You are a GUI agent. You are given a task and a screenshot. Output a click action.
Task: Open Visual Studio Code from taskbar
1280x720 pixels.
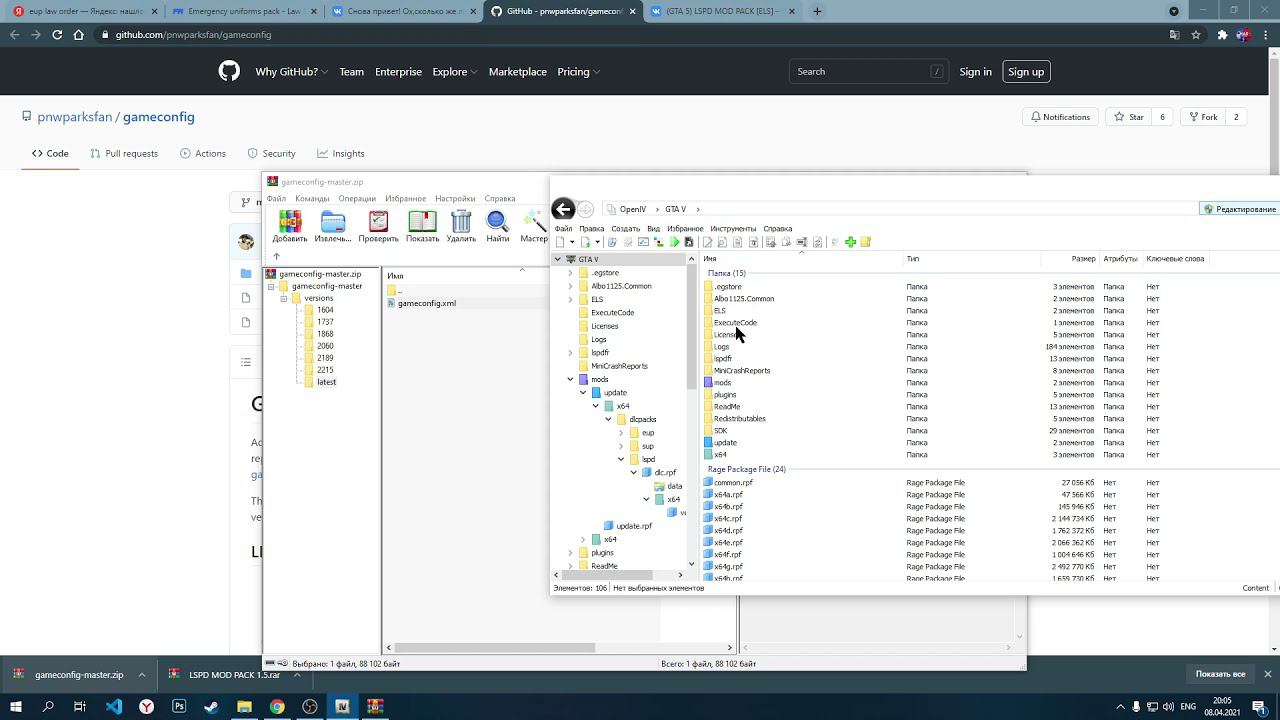tap(114, 706)
